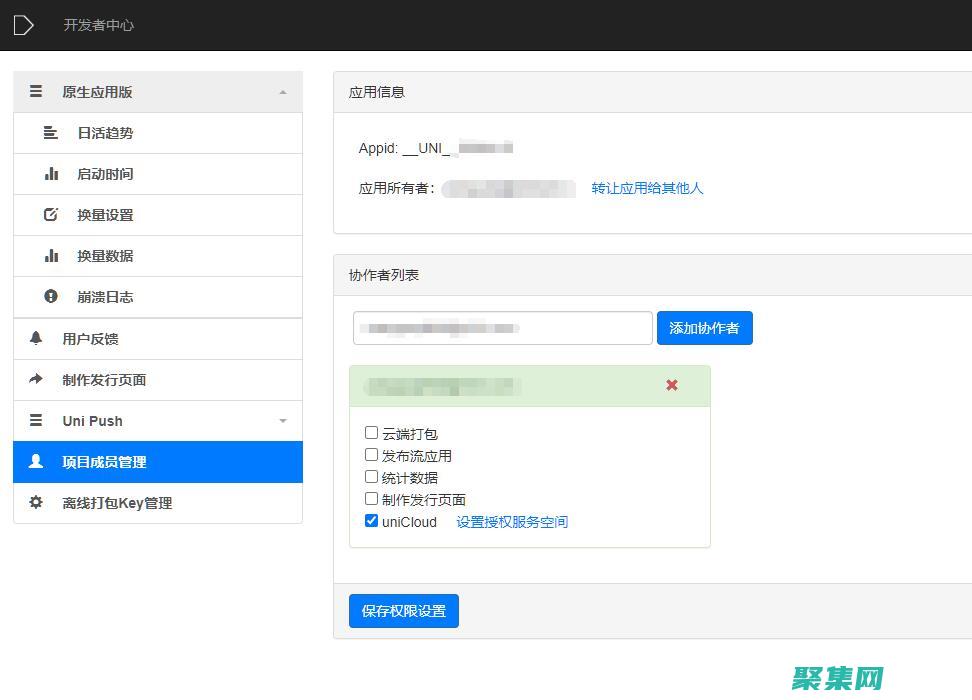Open the 设置授权服务空间 link
The width and height of the screenshot is (972, 700).
(511, 521)
